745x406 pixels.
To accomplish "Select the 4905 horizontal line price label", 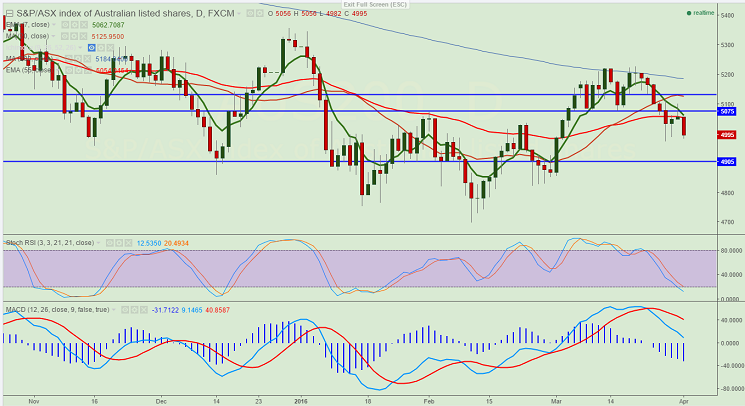I will 727,161.
